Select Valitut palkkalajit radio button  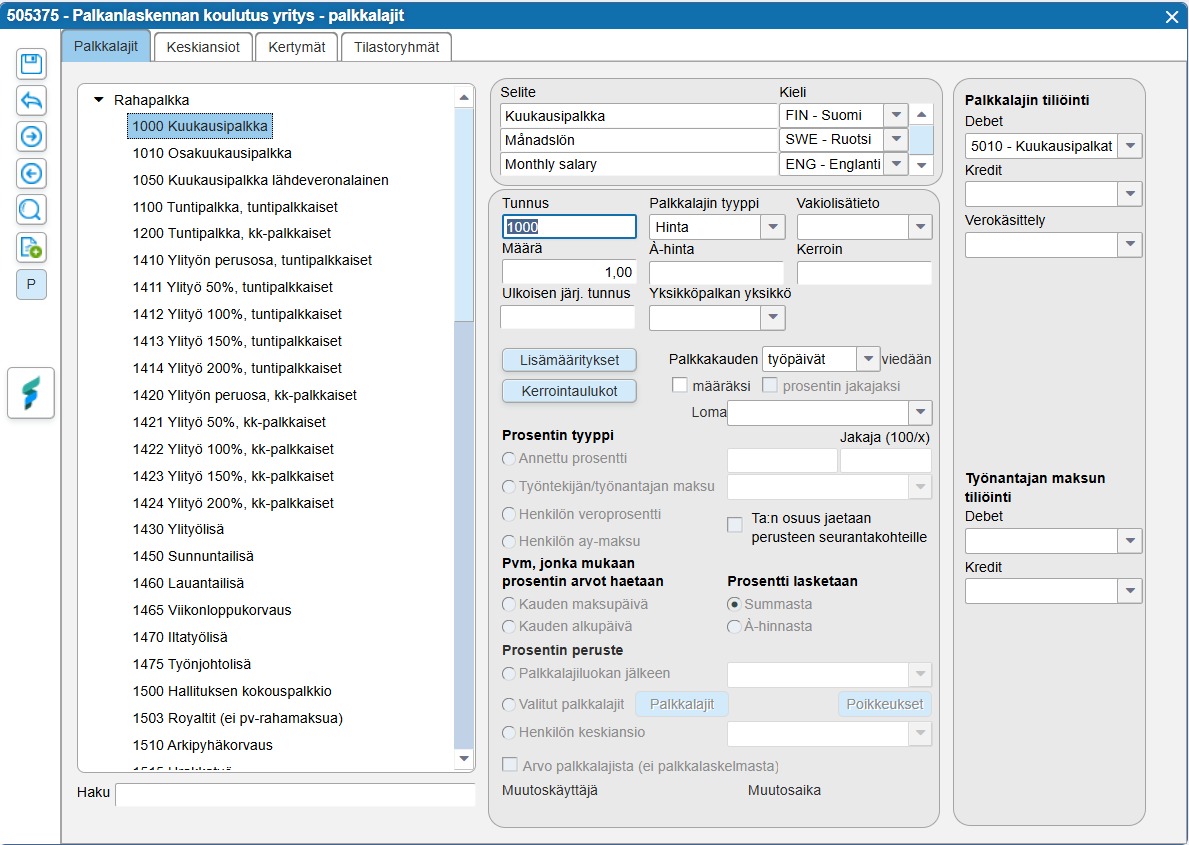click(509, 705)
